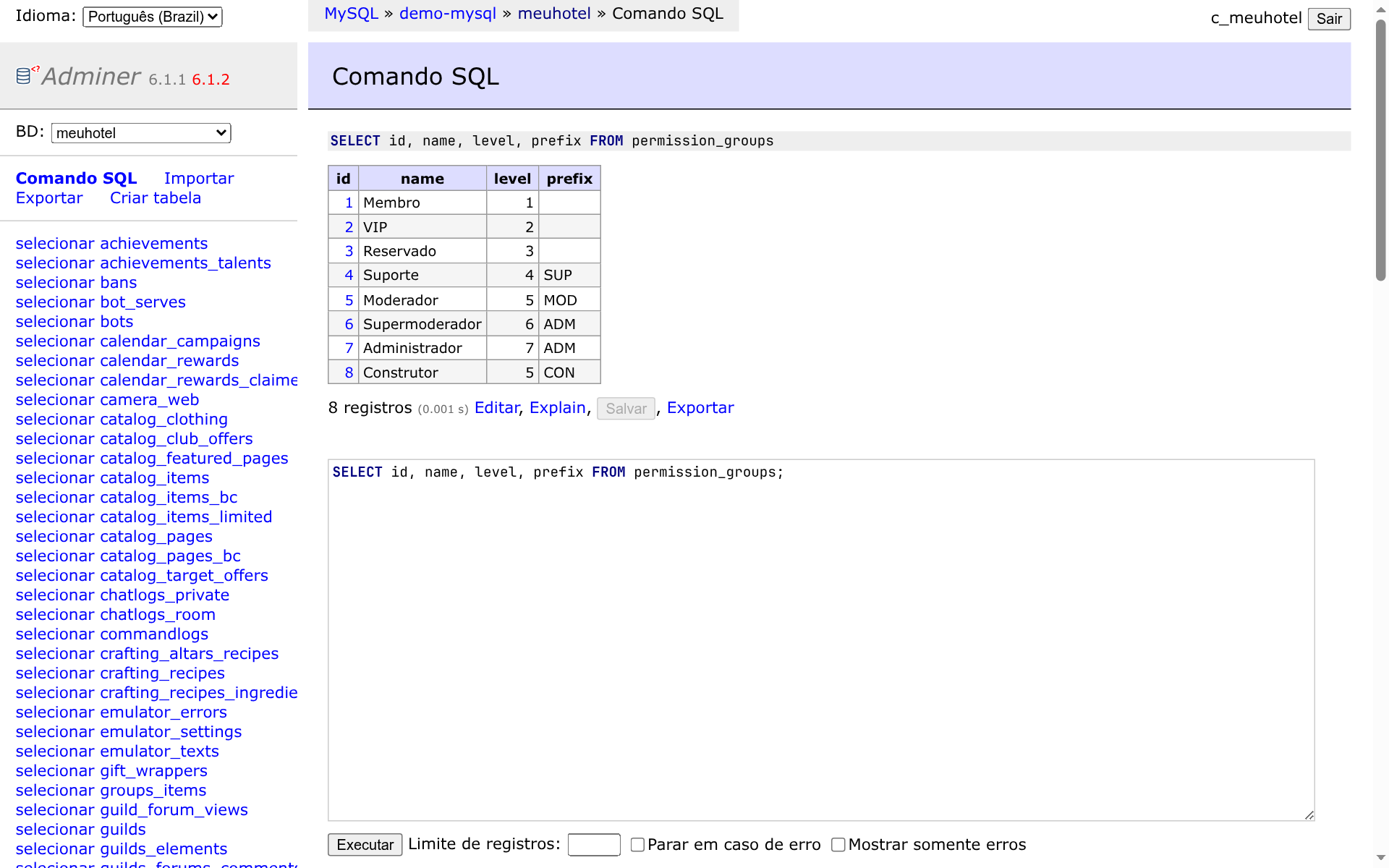Open Importar menu link
The width and height of the screenshot is (1389, 868).
click(199, 178)
